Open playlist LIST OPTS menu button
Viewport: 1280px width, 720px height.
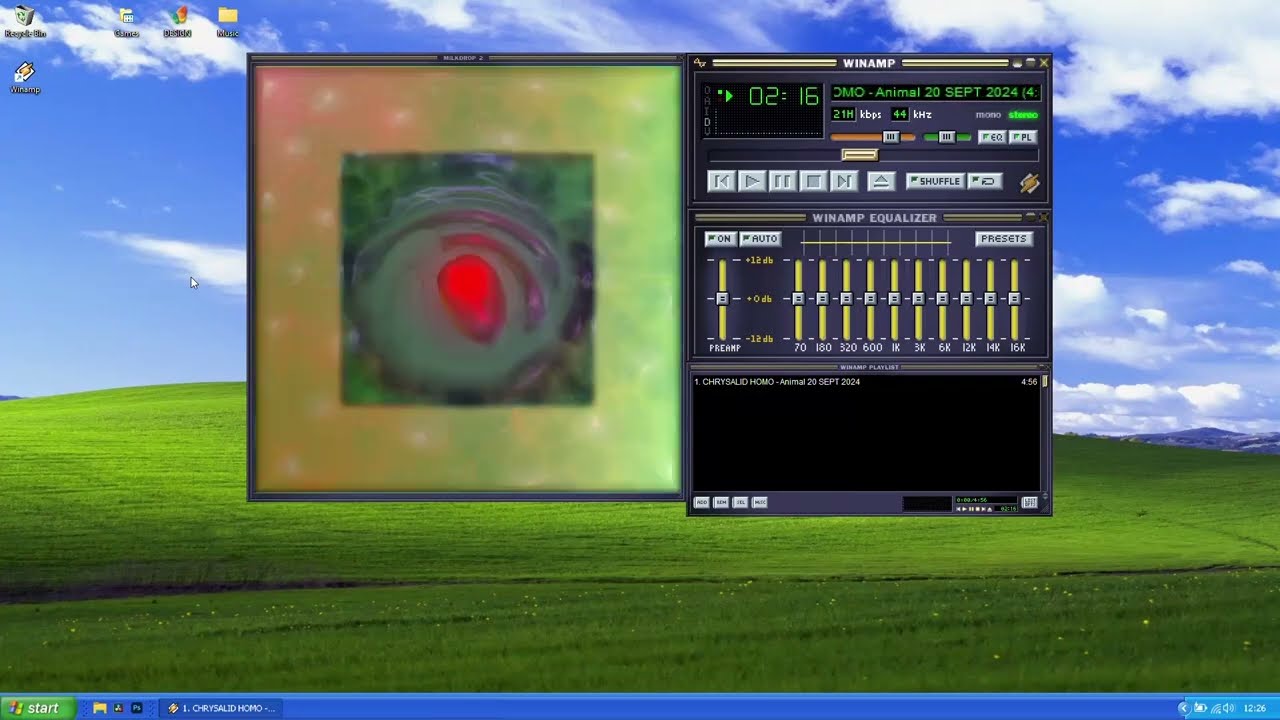point(1029,502)
